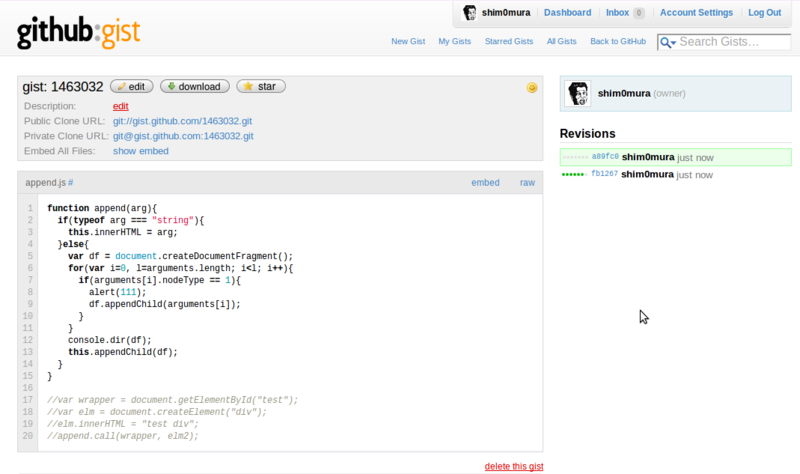Image resolution: width=800 pixels, height=474 pixels.
Task: Open the search dropdown magnifier icon
Action: point(667,42)
